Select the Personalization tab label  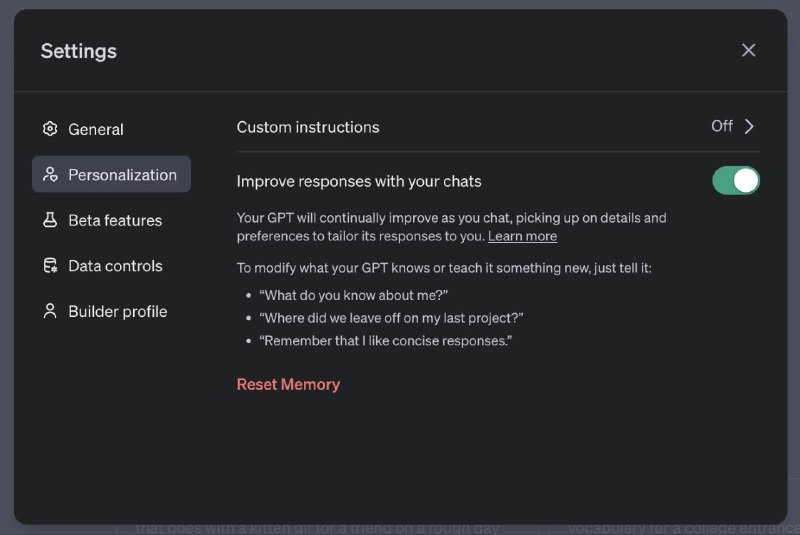pyautogui.click(x=122, y=175)
